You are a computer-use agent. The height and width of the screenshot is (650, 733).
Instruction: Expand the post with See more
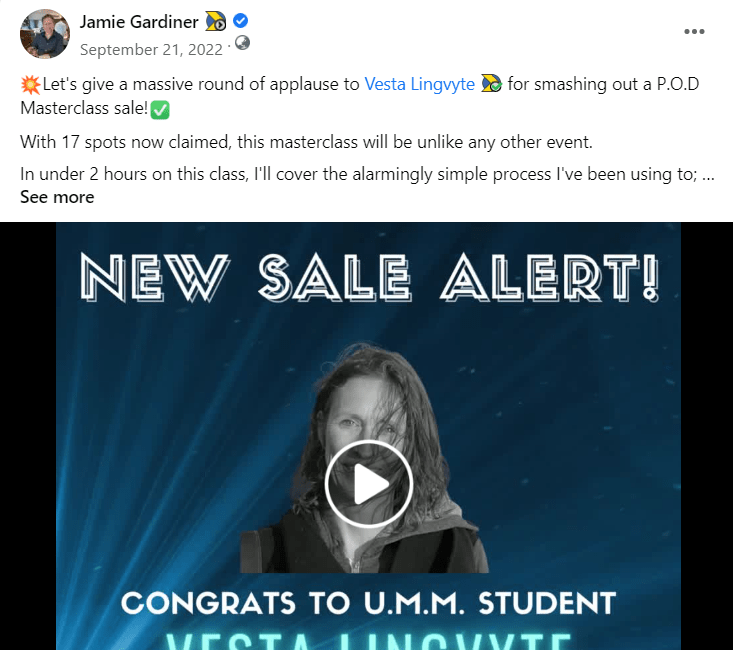pyautogui.click(x=57, y=197)
